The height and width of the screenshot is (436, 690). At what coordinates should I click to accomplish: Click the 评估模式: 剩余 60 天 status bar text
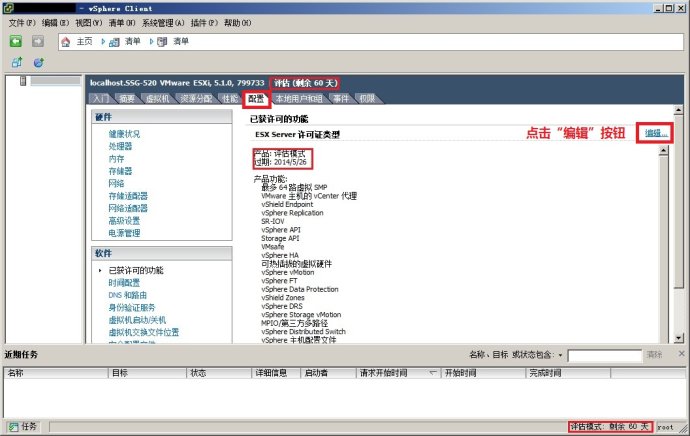(x=609, y=427)
